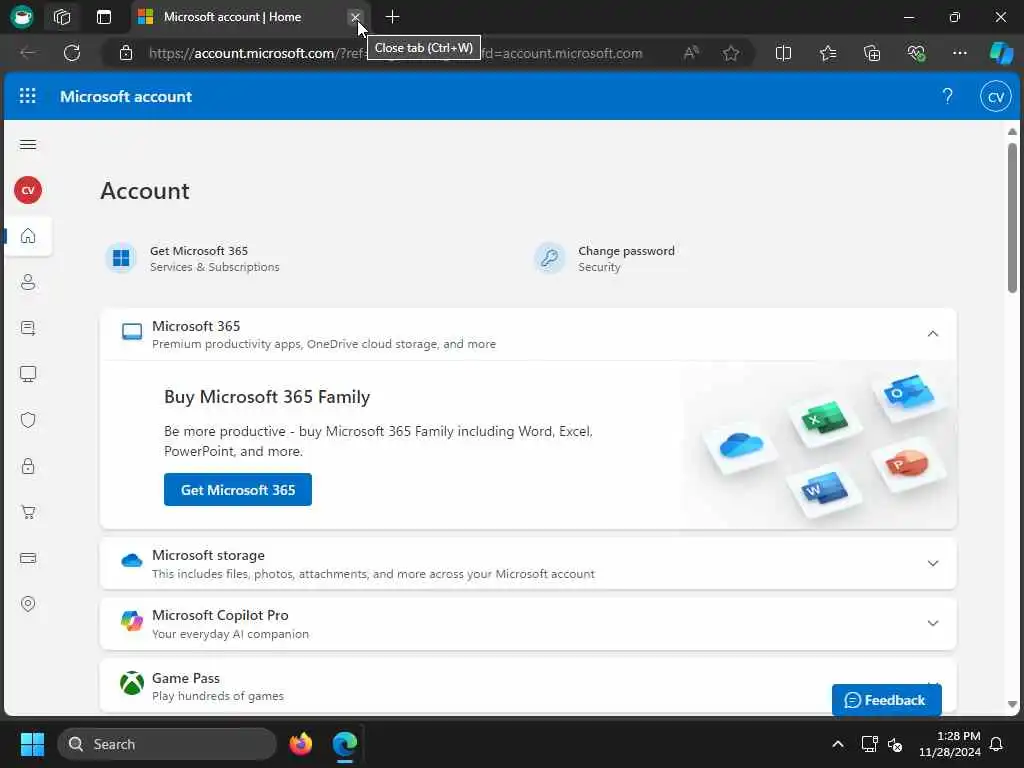1024x768 pixels.
Task: Collapse the Microsoft 365 section
Action: pos(933,334)
